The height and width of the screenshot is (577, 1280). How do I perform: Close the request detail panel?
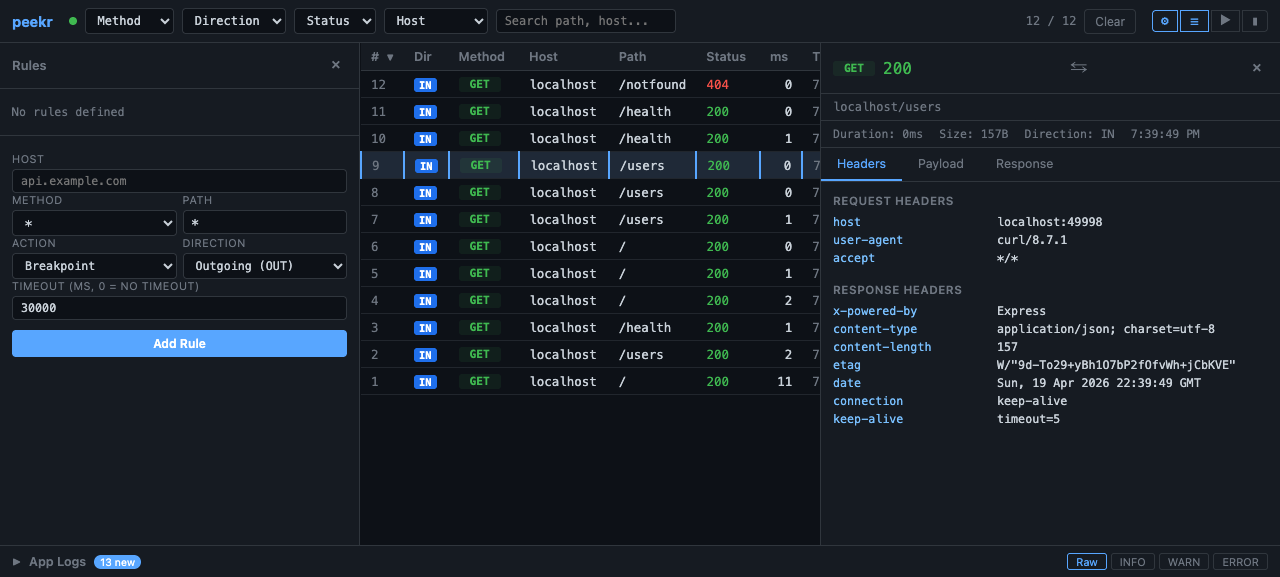1257,67
